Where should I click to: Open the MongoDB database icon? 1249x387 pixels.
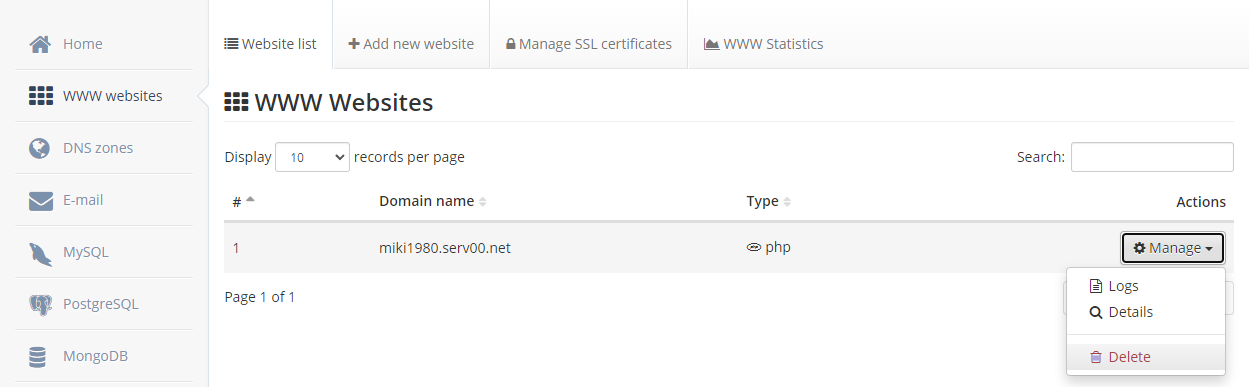point(40,356)
